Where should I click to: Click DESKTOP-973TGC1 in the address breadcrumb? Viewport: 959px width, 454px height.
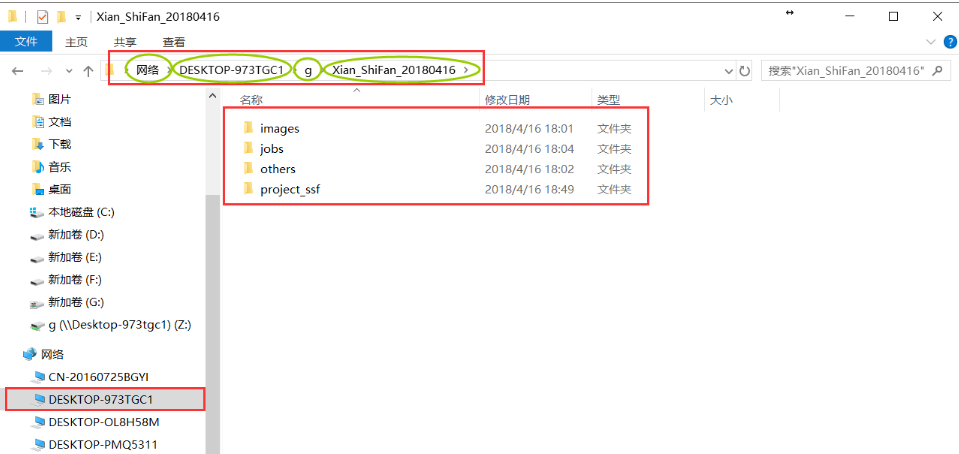(232, 70)
